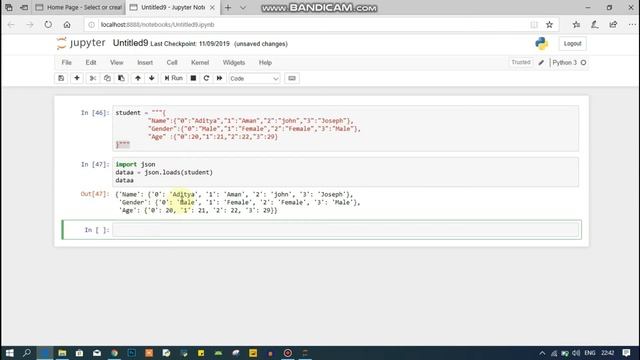
Task: Show tab previews chevron
Action: point(243,8)
